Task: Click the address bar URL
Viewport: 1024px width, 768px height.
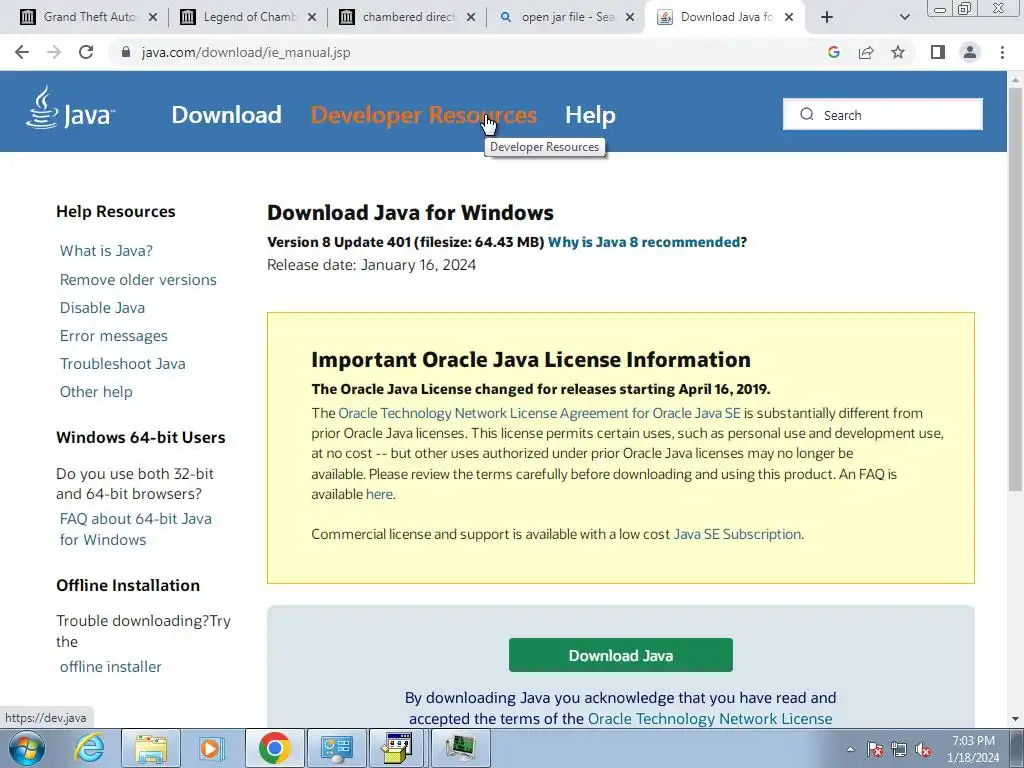Action: 246,52
